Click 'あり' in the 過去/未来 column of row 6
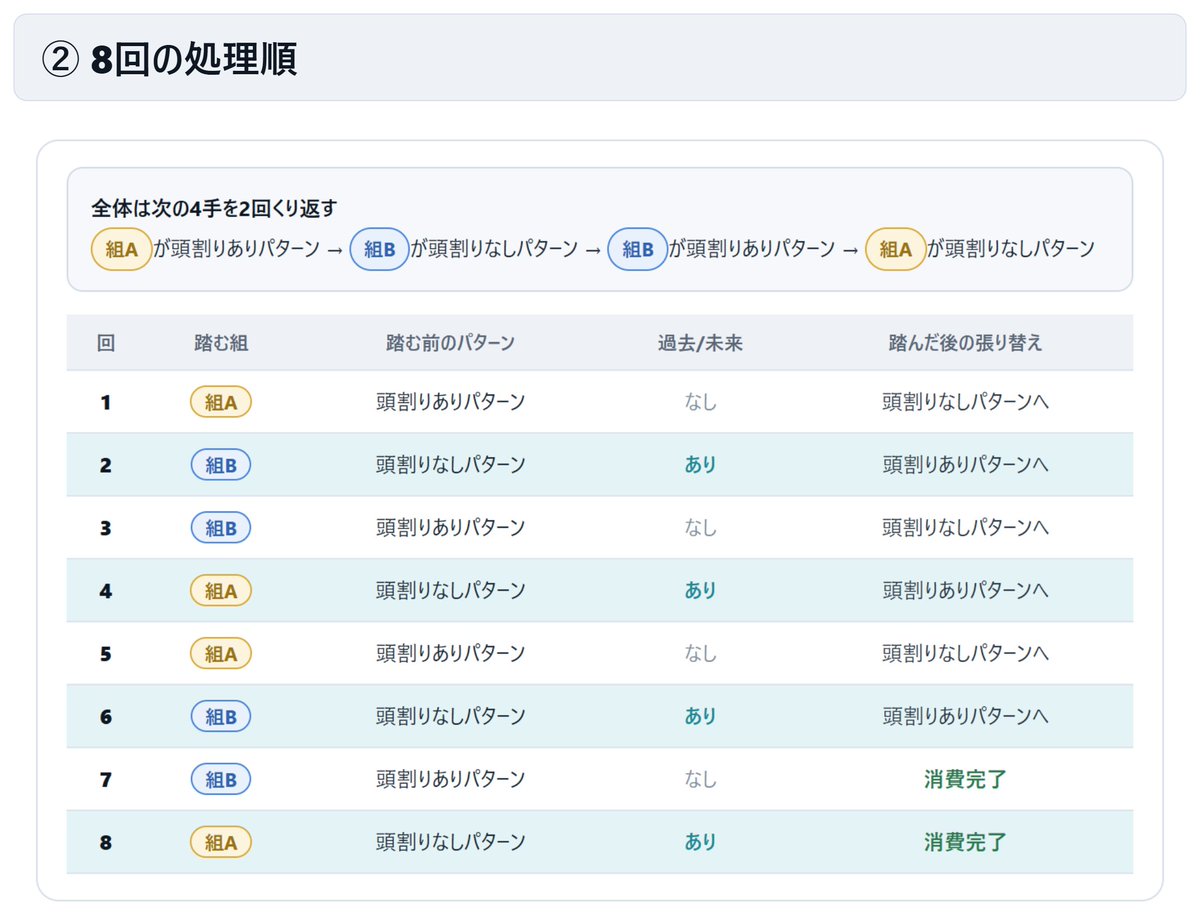Image resolution: width=1200 pixels, height=915 pixels. [x=700, y=717]
